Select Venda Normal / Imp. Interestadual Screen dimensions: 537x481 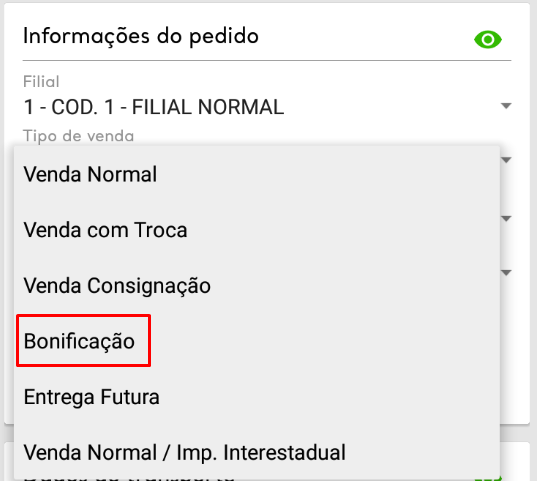point(257,452)
